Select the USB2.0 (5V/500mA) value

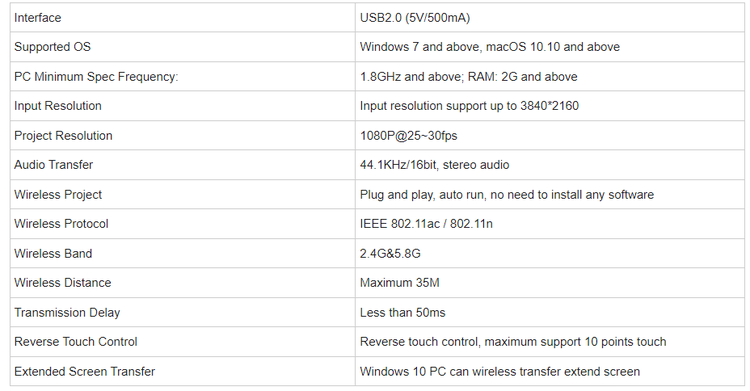[x=415, y=18]
